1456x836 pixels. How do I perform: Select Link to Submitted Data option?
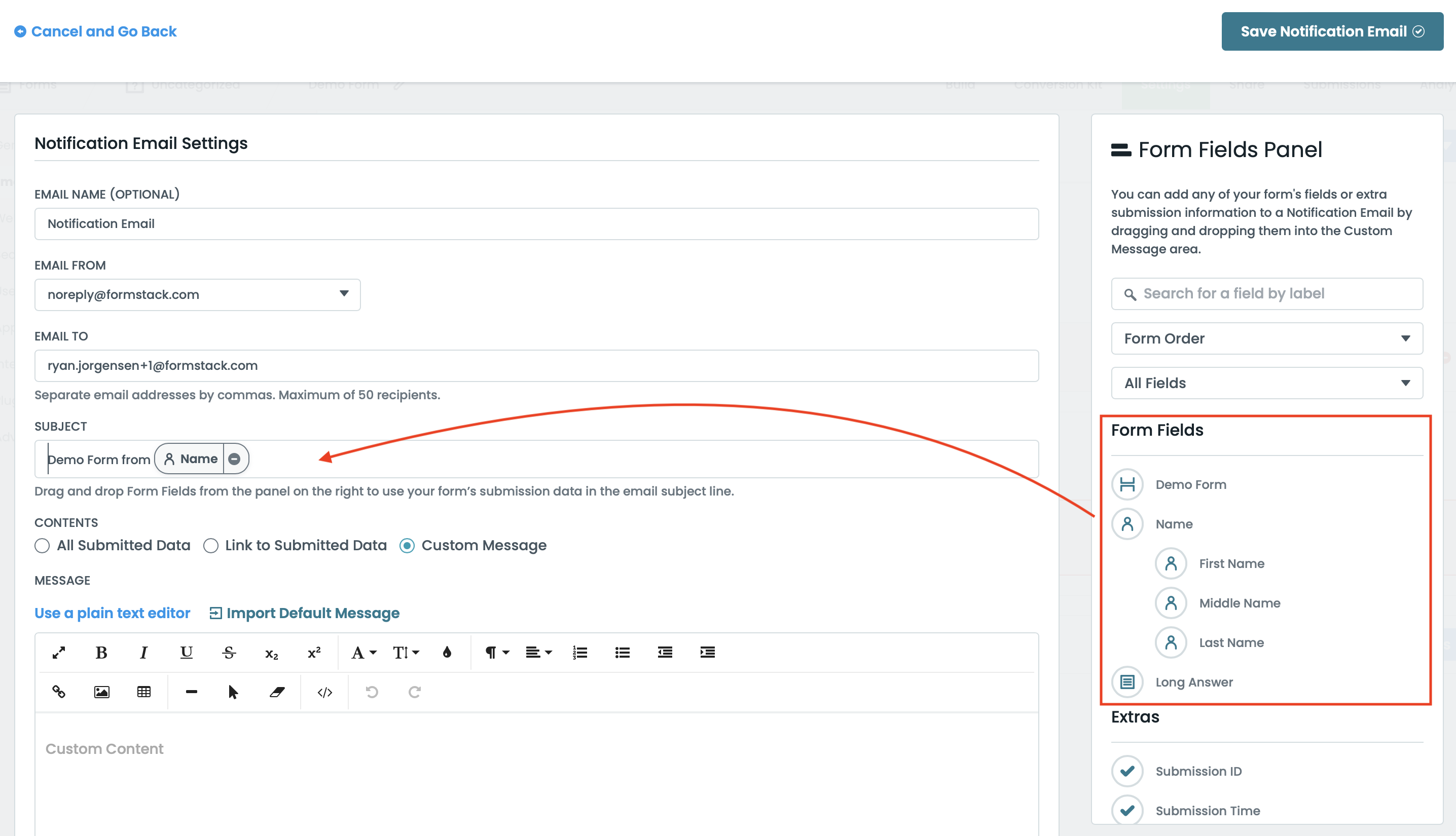211,546
